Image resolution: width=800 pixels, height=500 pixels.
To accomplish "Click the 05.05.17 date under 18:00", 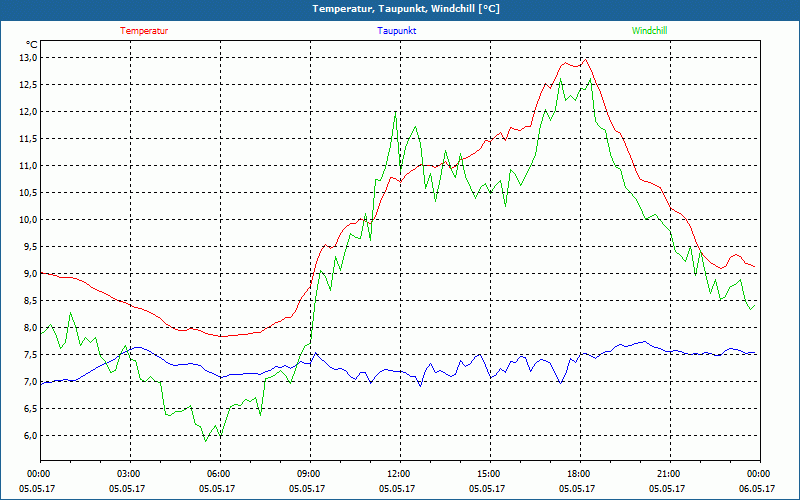I will pos(577,489).
